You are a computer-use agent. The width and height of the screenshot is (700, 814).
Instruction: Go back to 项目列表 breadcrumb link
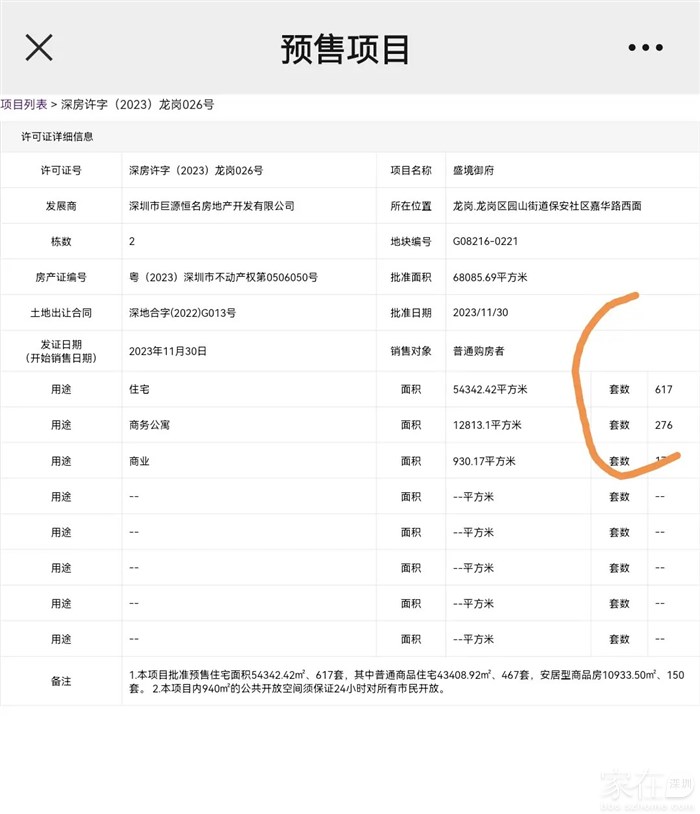click(x=23, y=104)
